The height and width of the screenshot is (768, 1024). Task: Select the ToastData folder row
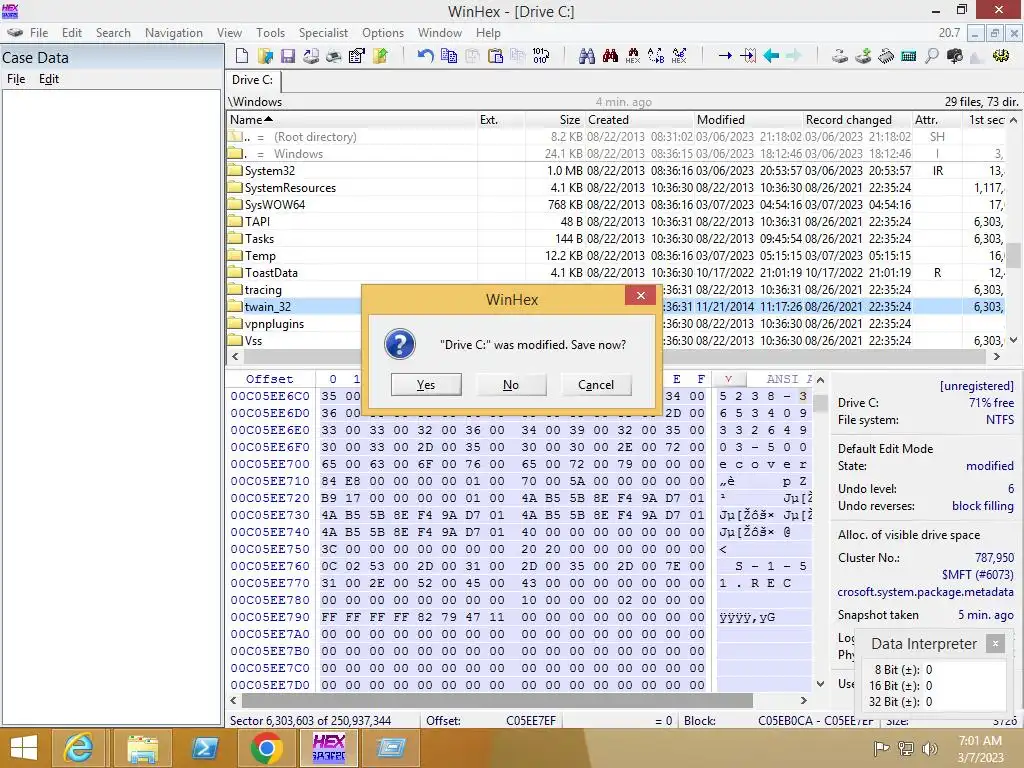(x=616, y=272)
